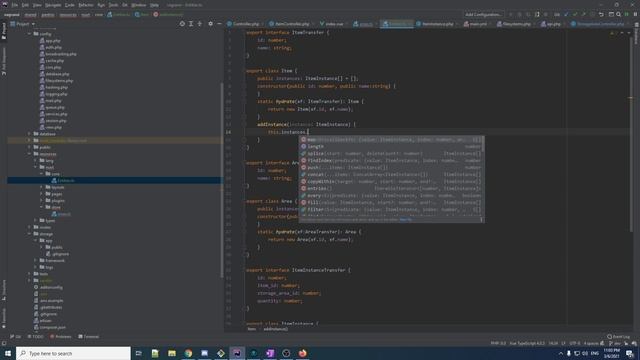Click Expand All icon in Project panel
The width and height of the screenshot is (640, 360).
(x=191, y=24)
